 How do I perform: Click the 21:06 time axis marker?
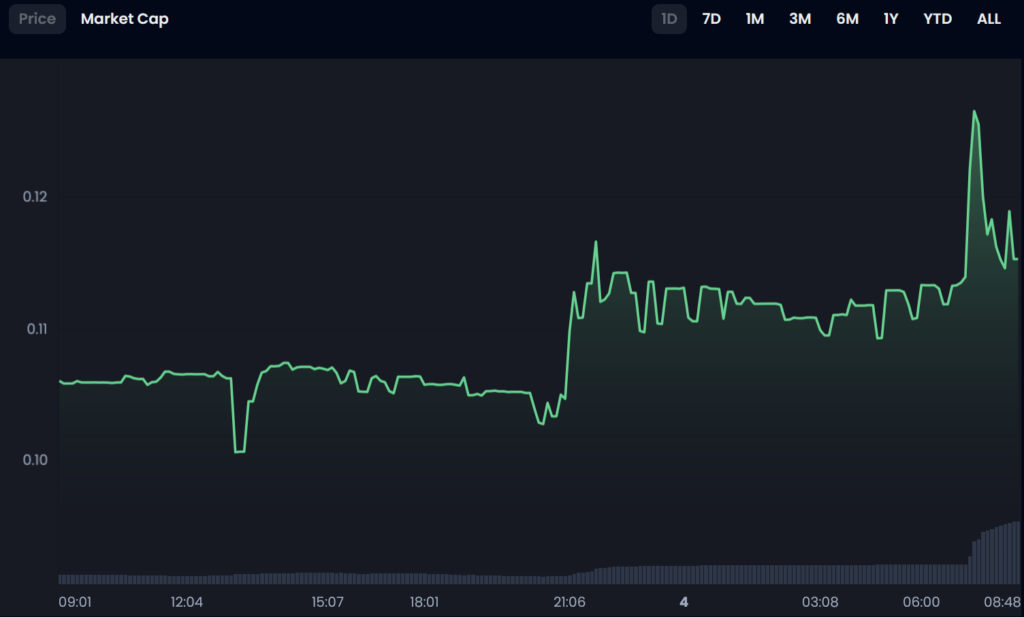click(x=569, y=602)
